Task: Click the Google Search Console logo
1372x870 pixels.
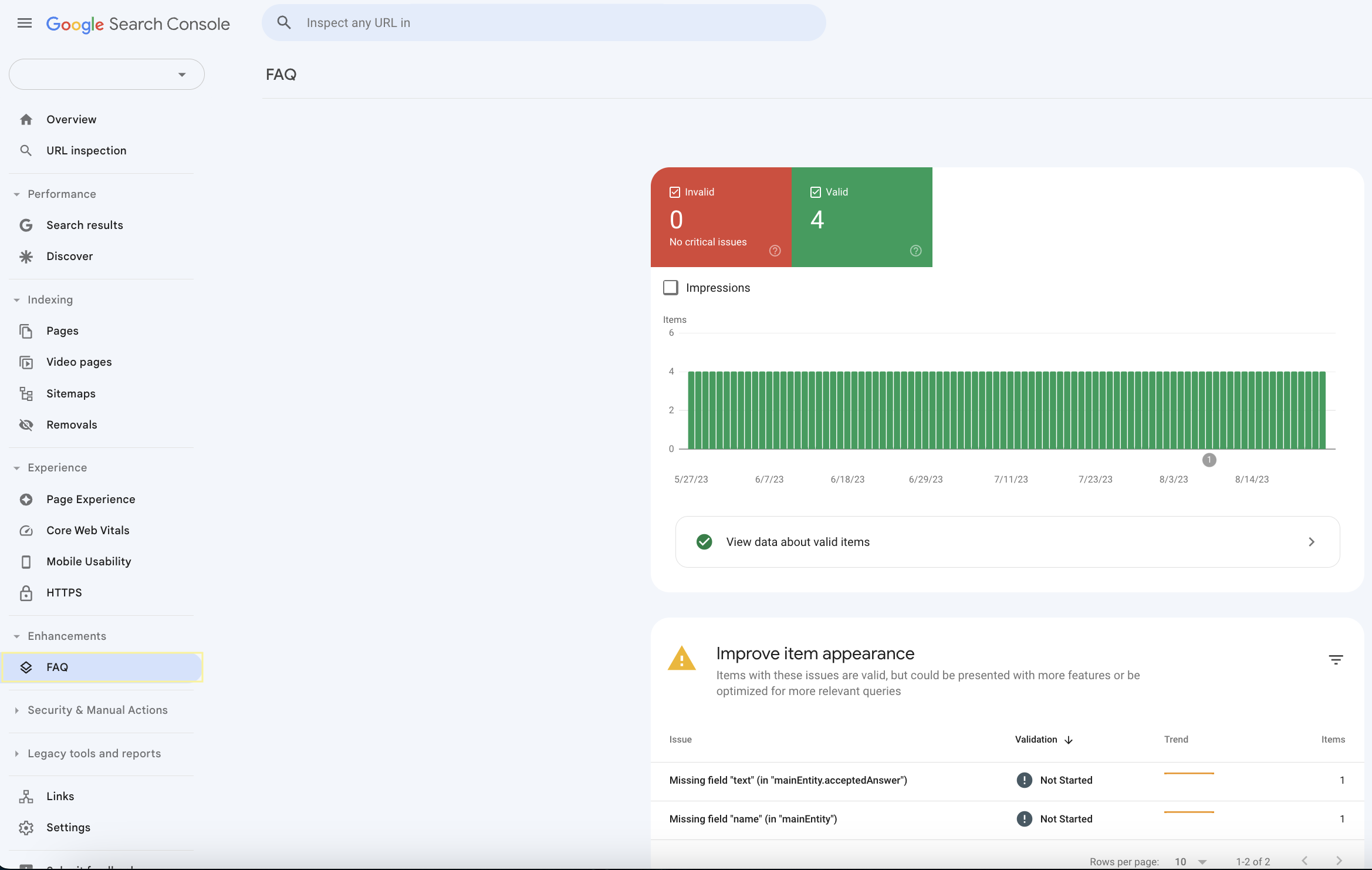Action: click(x=138, y=23)
